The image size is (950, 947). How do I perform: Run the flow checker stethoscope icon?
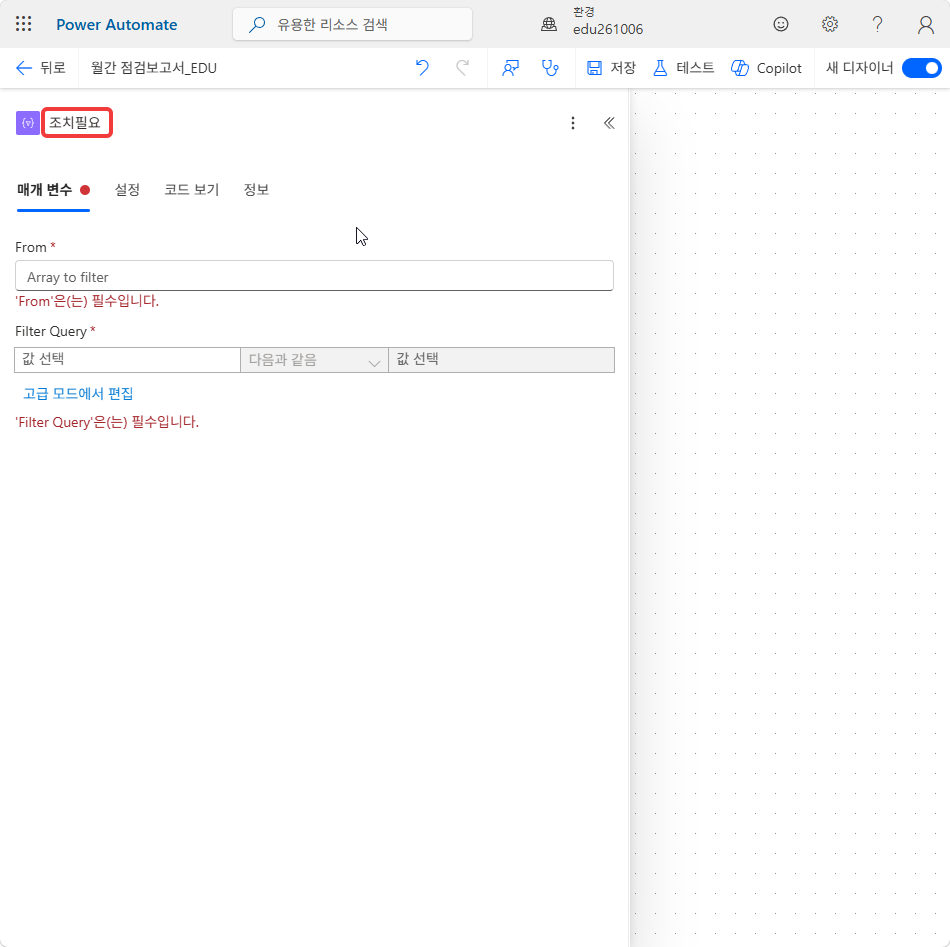(x=550, y=68)
